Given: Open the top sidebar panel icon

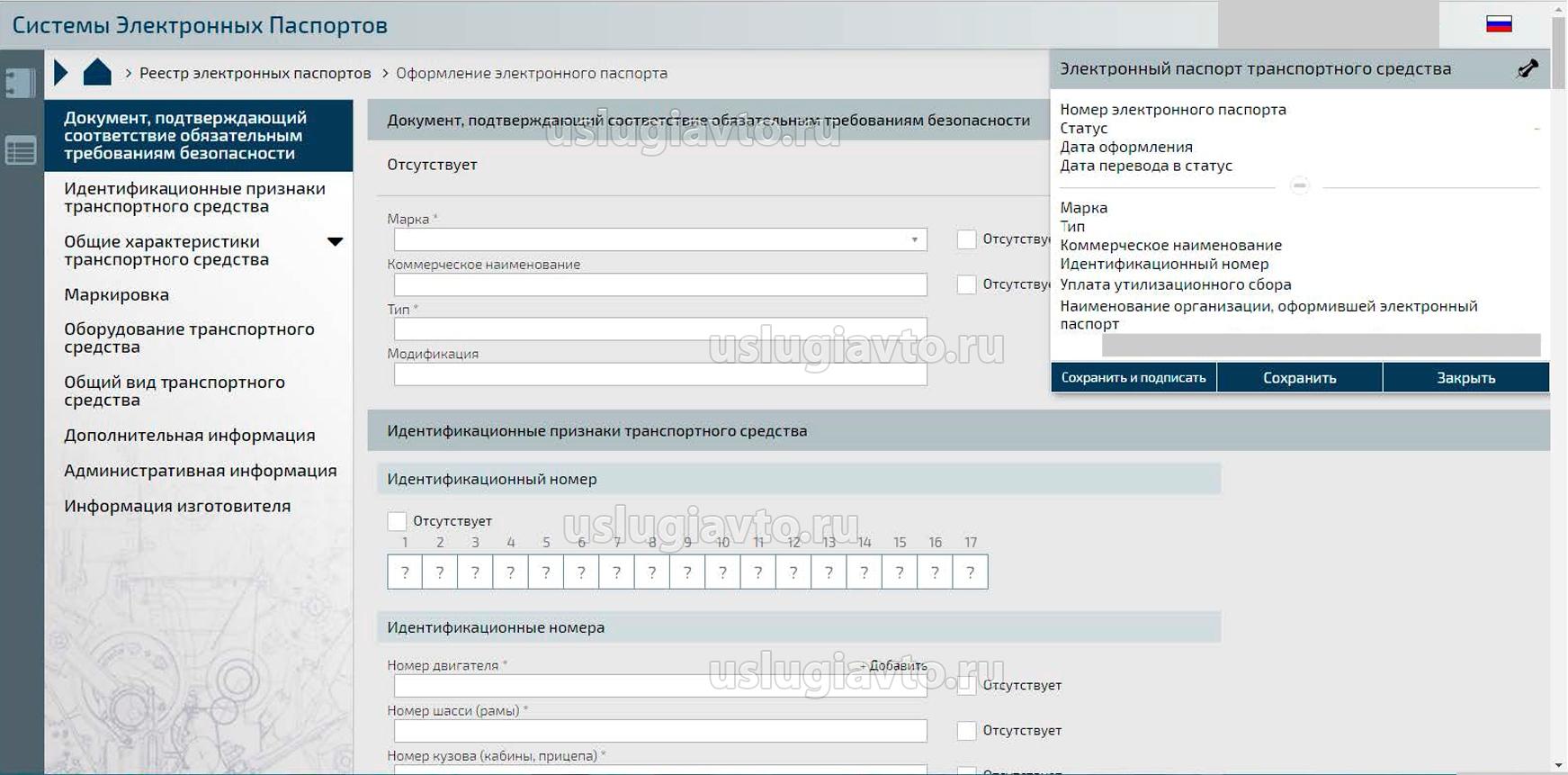Looking at the screenshot, I should click(21, 83).
